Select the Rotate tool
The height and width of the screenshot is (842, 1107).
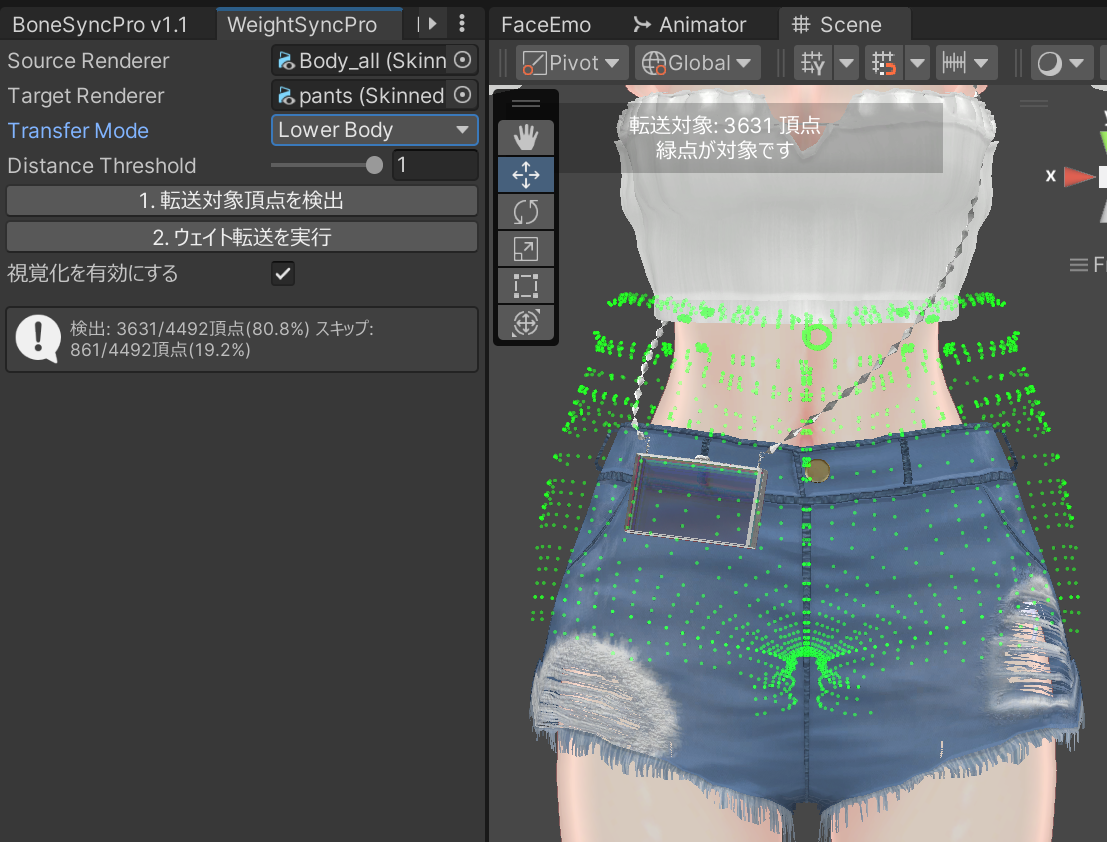pos(525,211)
